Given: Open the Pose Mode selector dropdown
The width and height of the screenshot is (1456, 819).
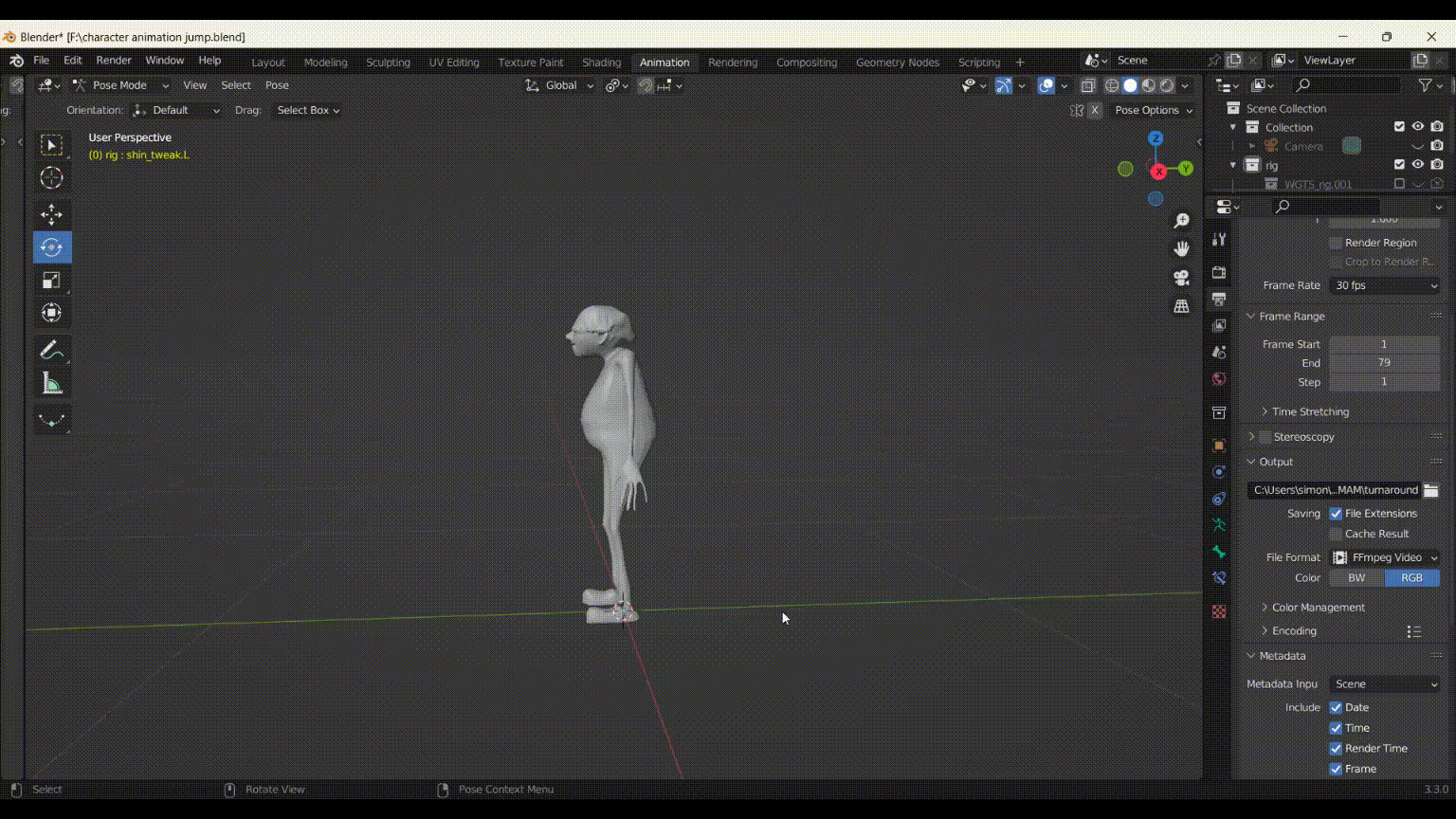Looking at the screenshot, I should pyautogui.click(x=120, y=85).
